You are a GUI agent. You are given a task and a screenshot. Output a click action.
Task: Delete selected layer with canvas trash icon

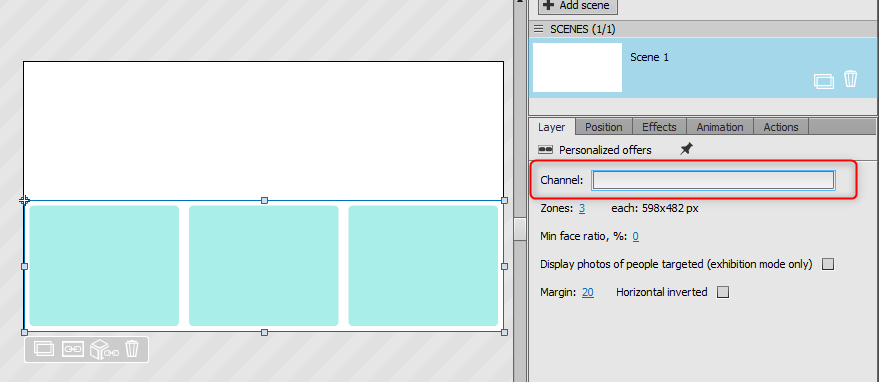pyautogui.click(x=132, y=349)
